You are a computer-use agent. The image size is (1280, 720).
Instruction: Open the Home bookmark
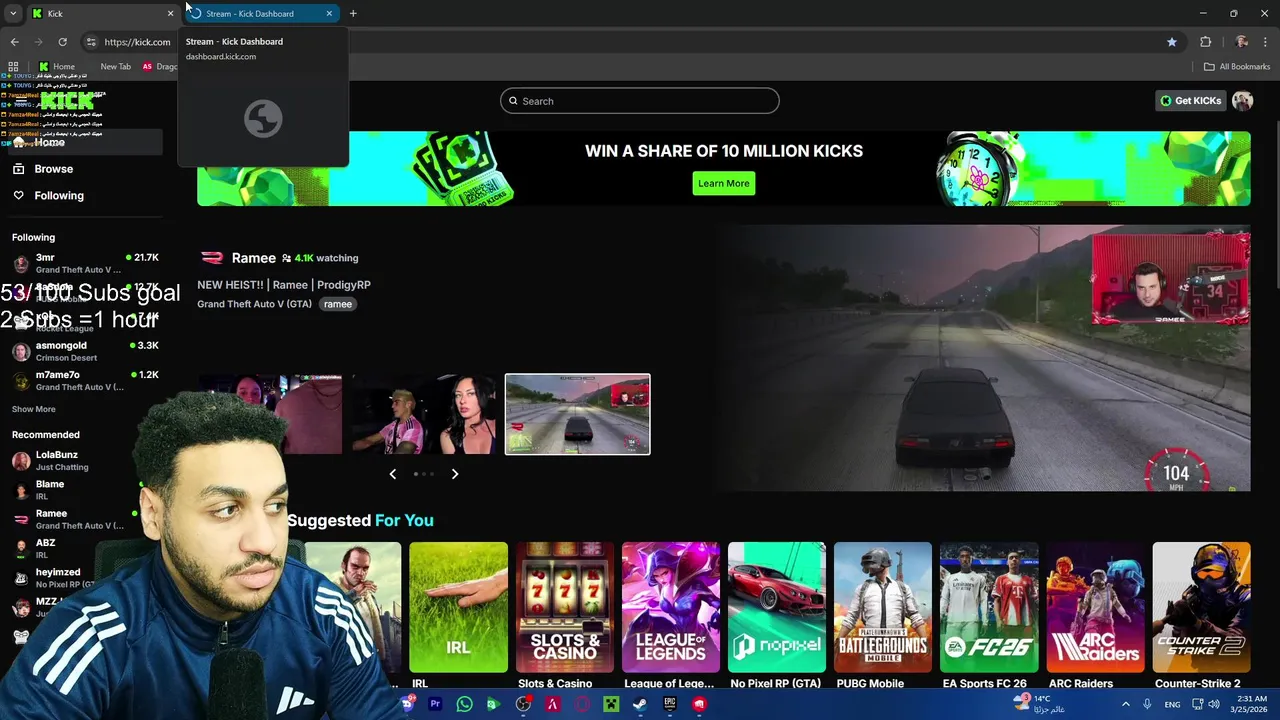56,66
